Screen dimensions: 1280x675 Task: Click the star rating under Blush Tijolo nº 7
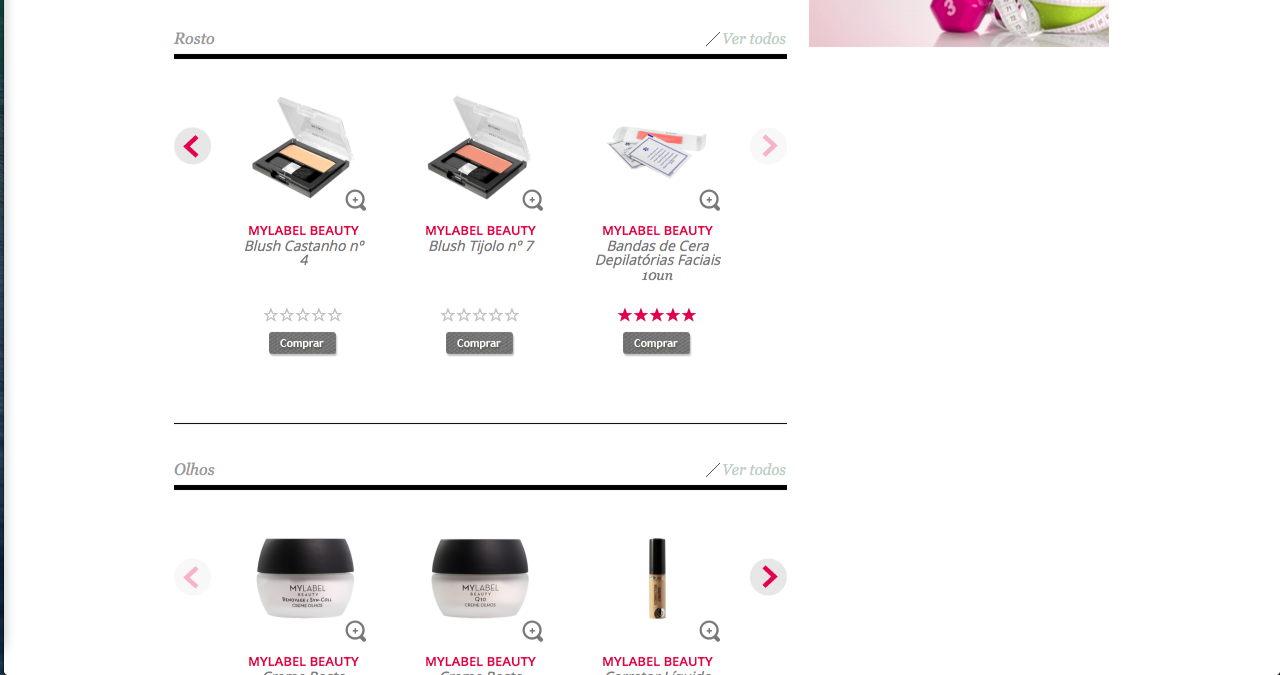click(480, 315)
